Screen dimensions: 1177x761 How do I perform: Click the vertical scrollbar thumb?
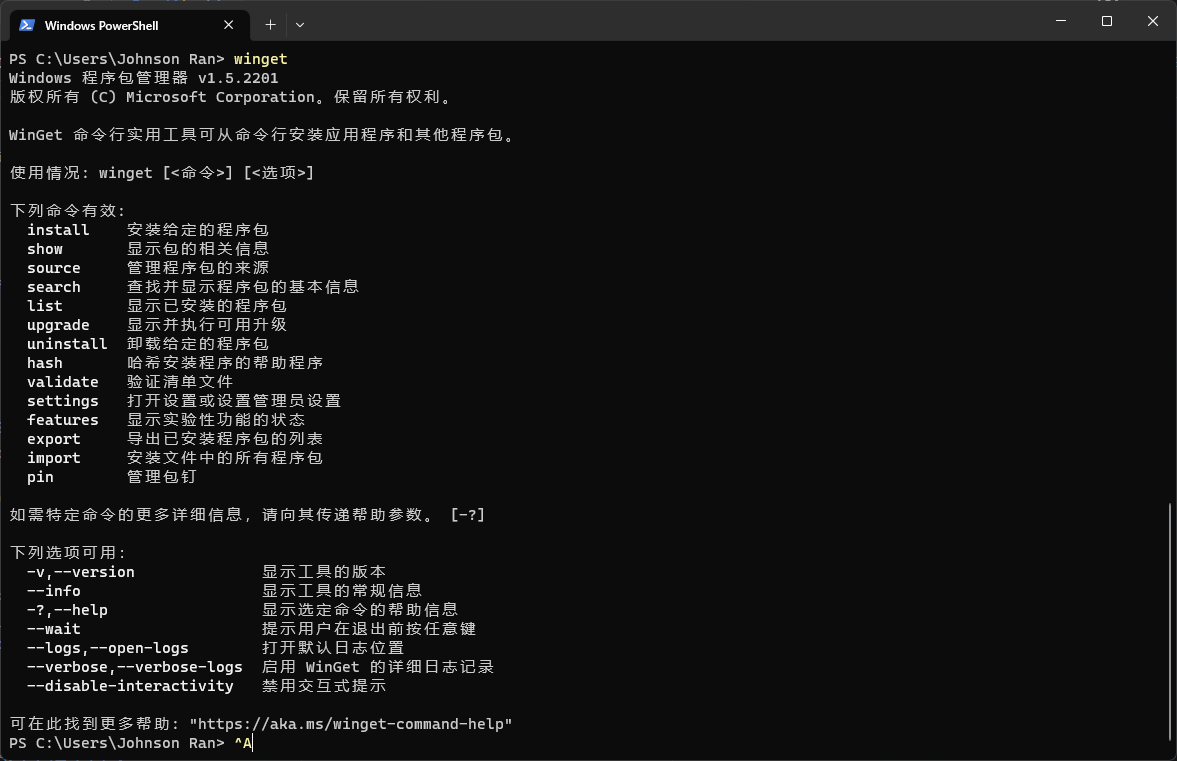coord(1170,621)
